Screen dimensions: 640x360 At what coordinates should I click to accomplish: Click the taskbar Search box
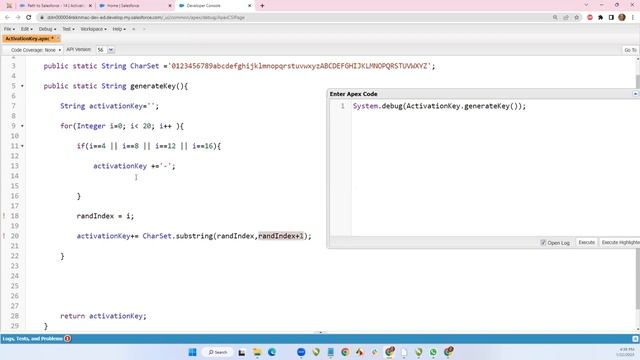pos(218,352)
